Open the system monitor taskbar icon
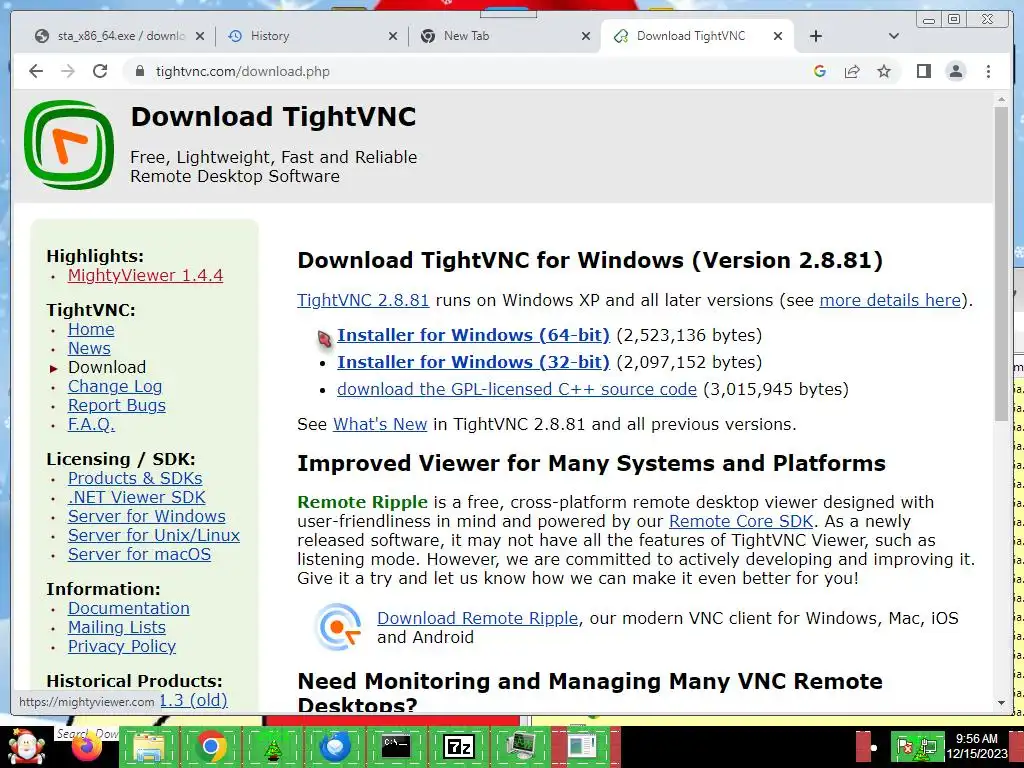This screenshot has width=1024, height=768. (x=521, y=746)
